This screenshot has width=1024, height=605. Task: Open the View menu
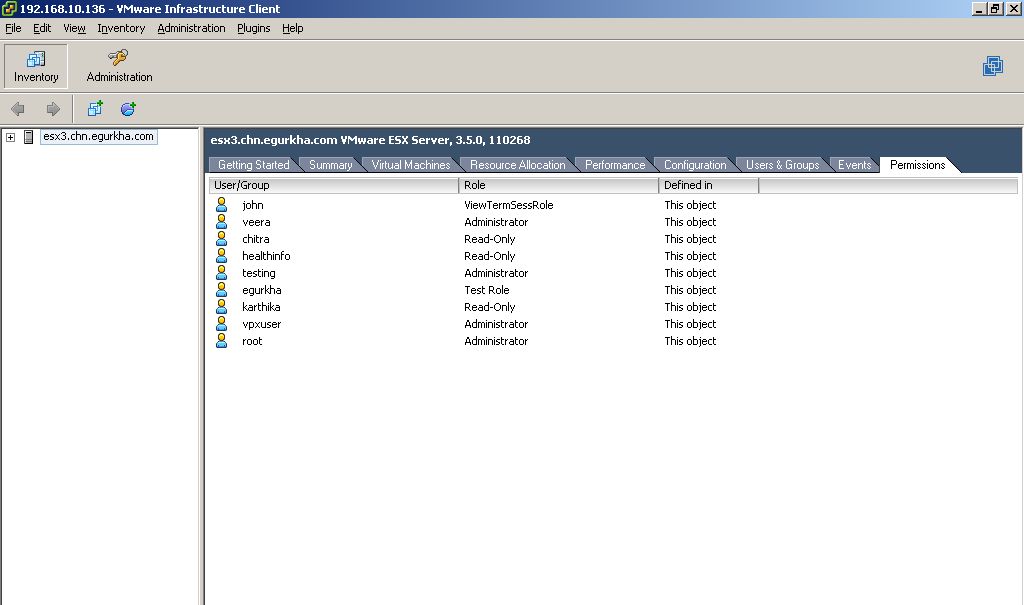[x=74, y=28]
